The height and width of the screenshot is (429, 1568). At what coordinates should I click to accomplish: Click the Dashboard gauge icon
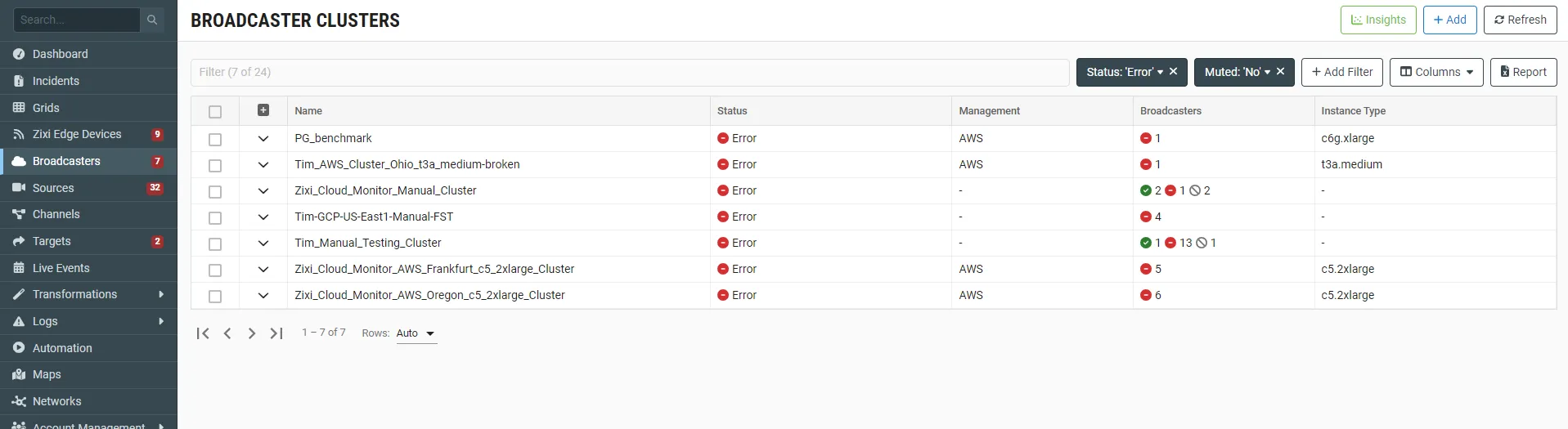coord(19,54)
